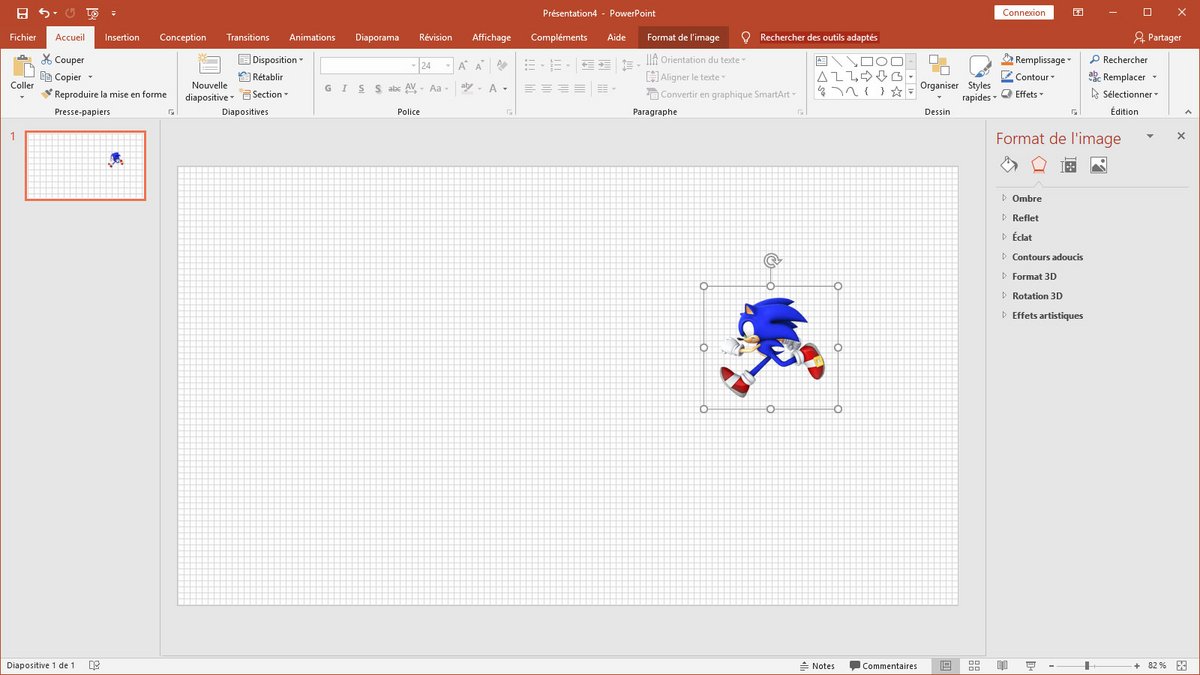The height and width of the screenshot is (675, 1200).
Task: Toggle strikethrough formatting
Action: pos(396,89)
